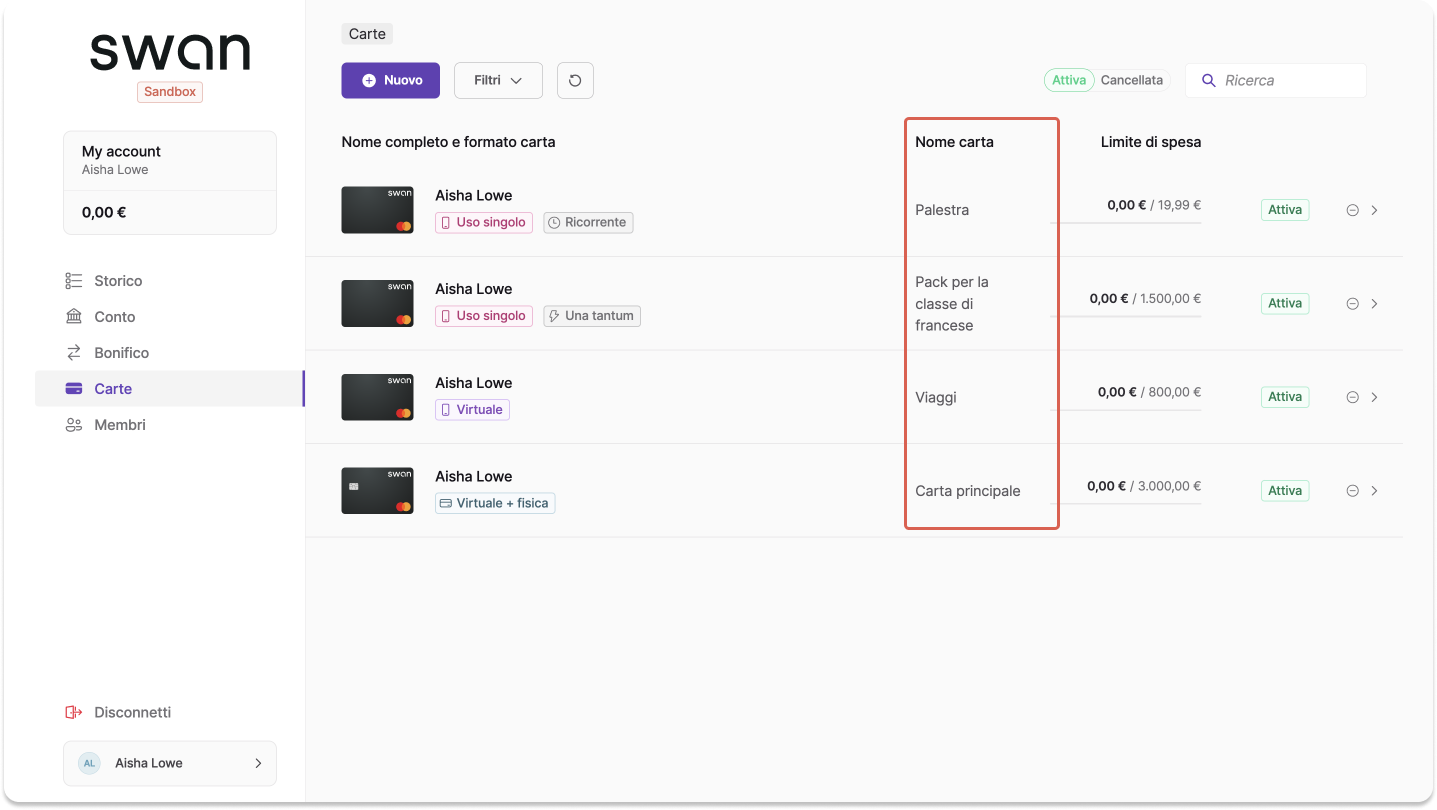
Task: Click the Ricerca search field
Action: coord(1276,80)
